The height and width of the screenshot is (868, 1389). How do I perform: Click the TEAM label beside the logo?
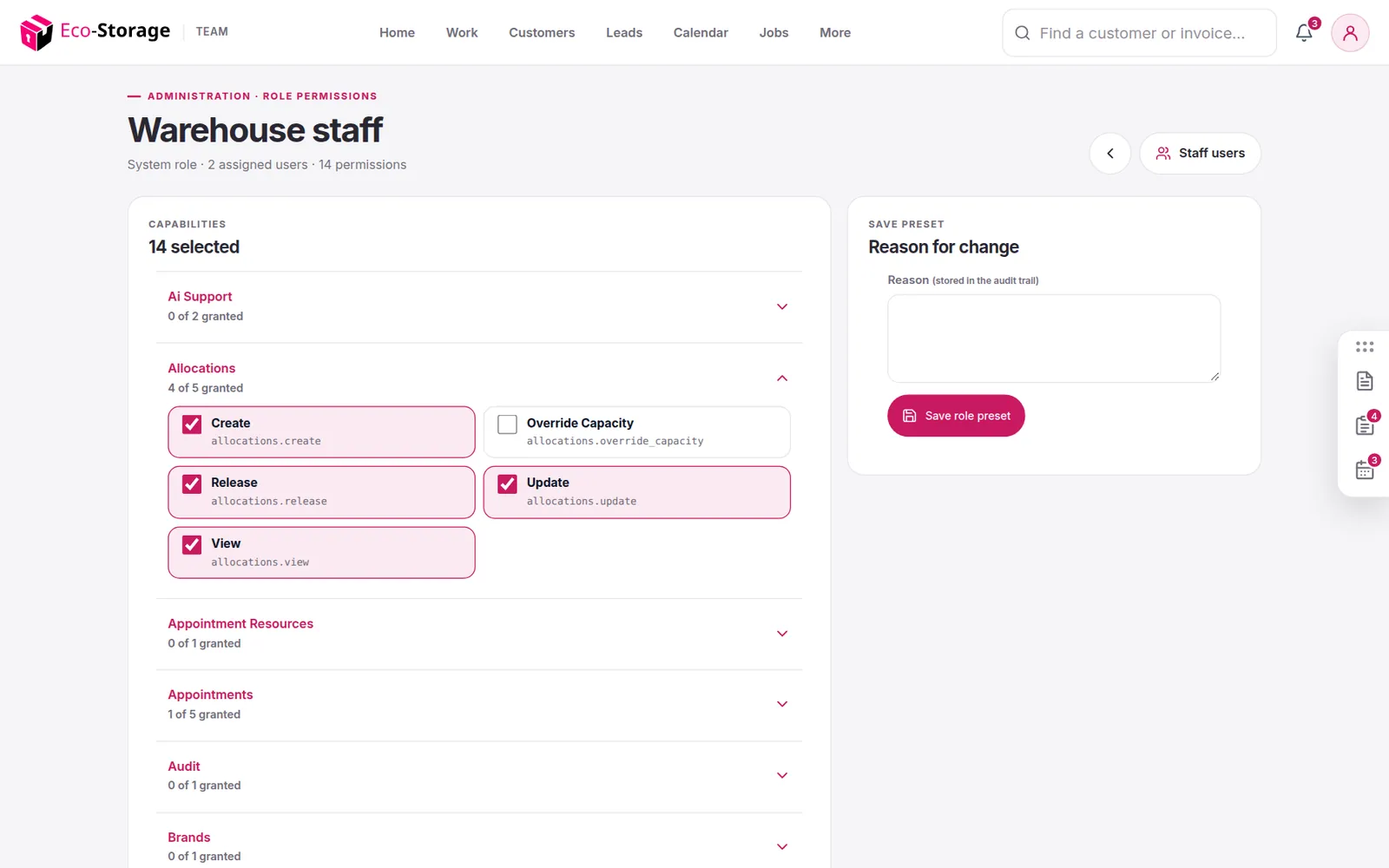212,32
